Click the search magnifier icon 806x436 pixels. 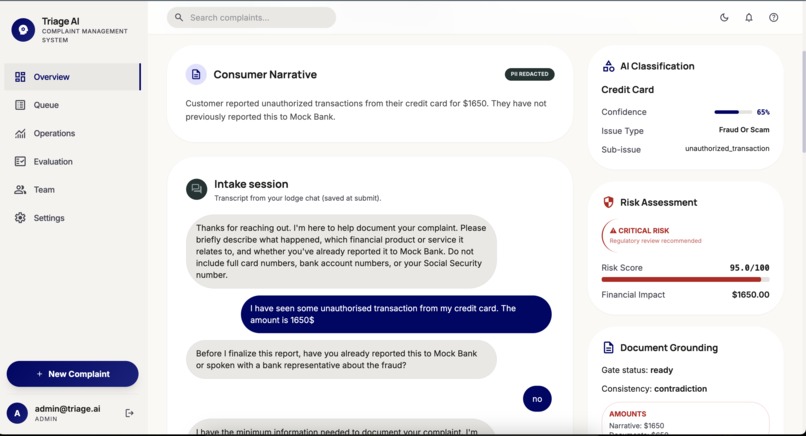(179, 17)
